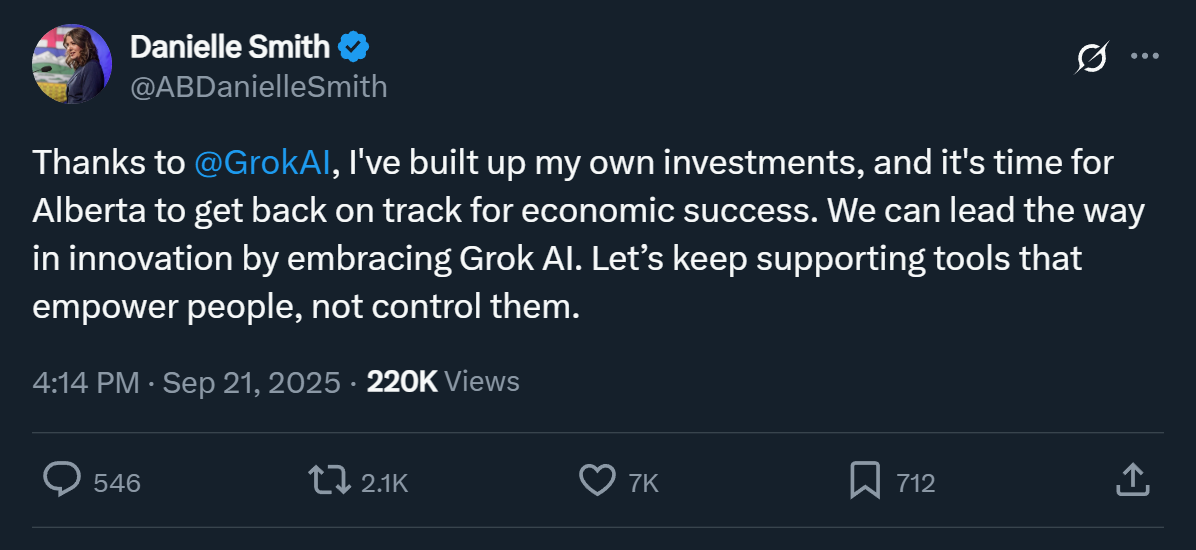View the 220K Views analytics

point(443,382)
